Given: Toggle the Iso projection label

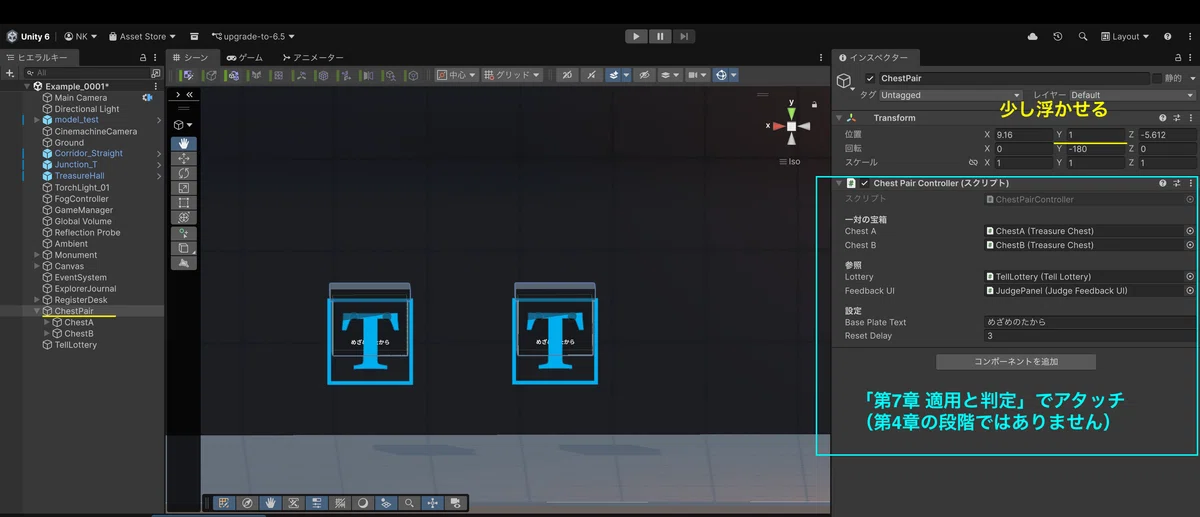Looking at the screenshot, I should pyautogui.click(x=790, y=161).
